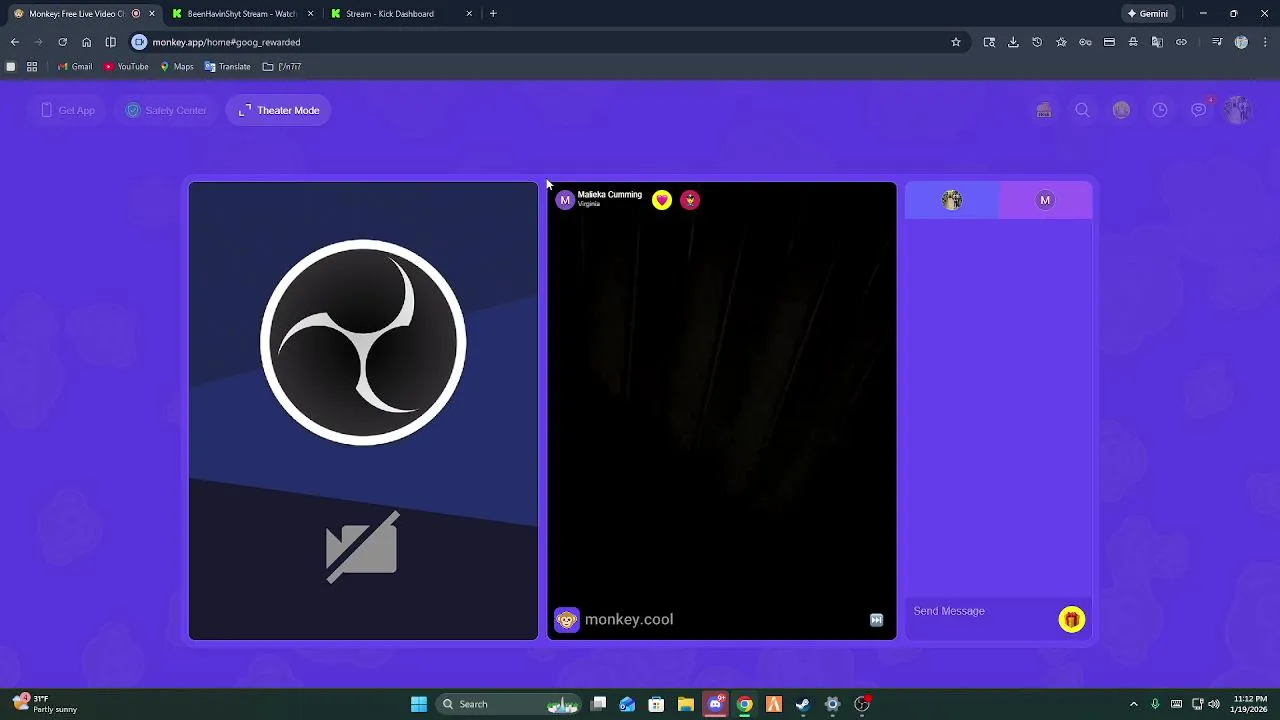Open the link toolbar icon
This screenshot has width=1280, height=720.
[1181, 42]
